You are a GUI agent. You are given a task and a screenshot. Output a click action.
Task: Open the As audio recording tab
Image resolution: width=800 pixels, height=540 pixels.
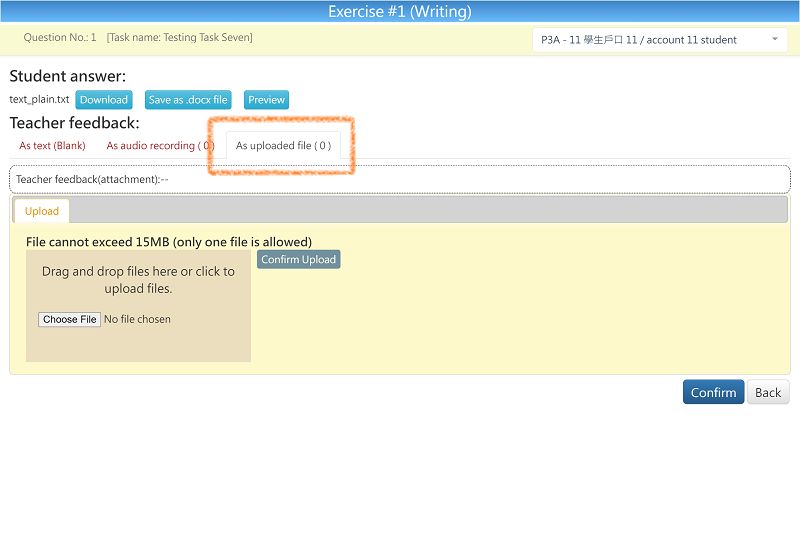(160, 146)
